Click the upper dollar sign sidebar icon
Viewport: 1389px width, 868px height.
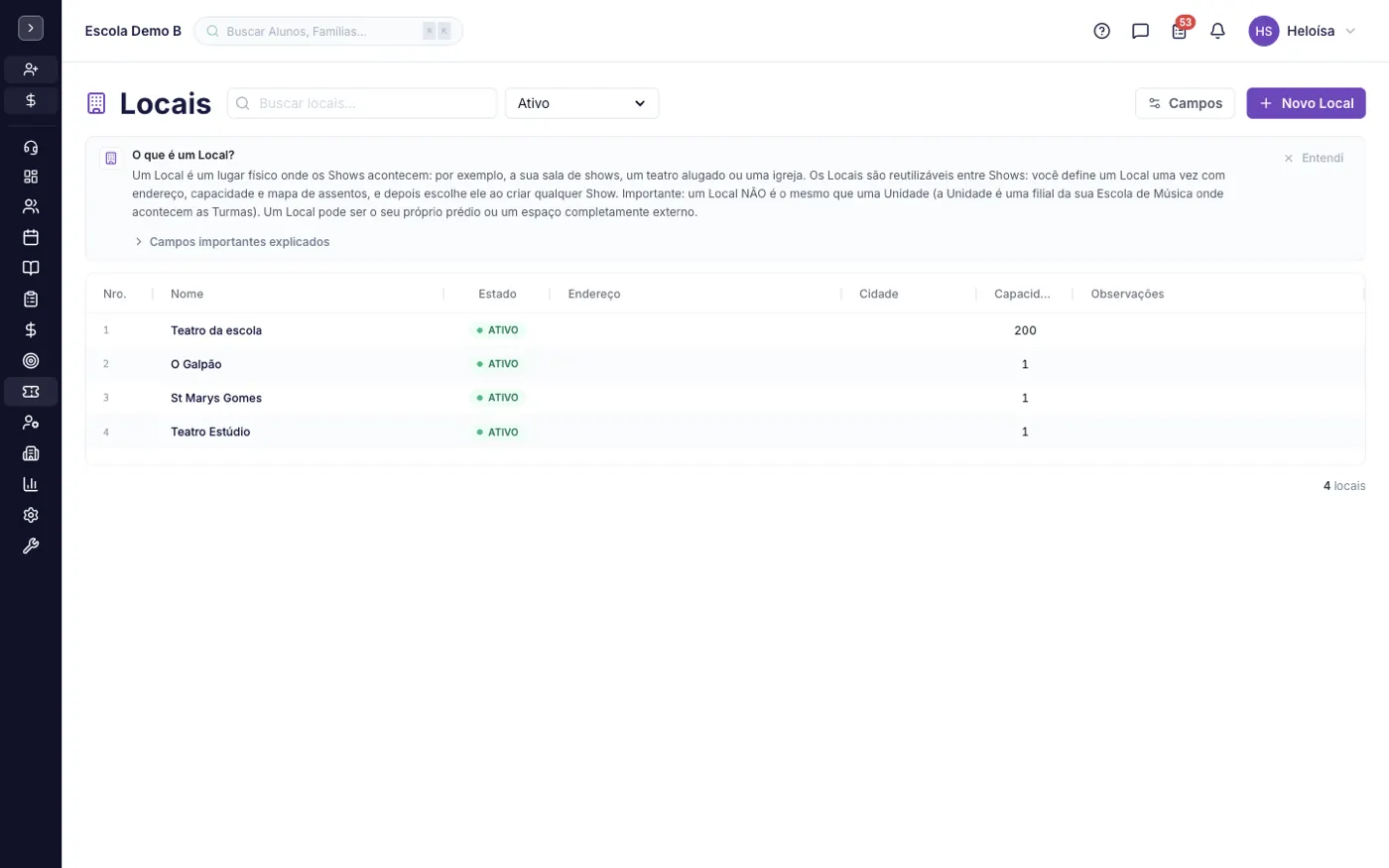tap(31, 100)
